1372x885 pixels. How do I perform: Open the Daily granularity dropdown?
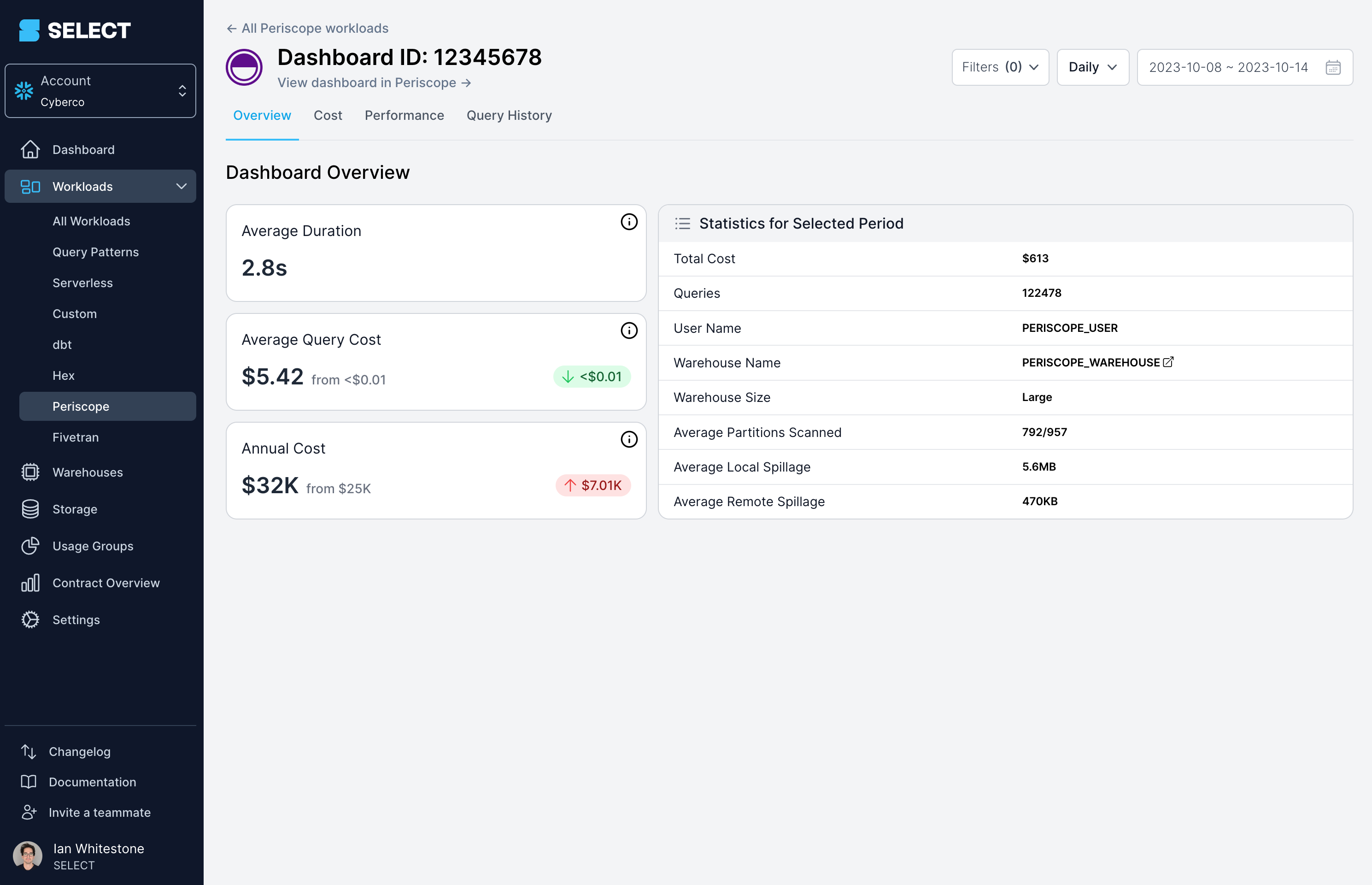[1093, 67]
